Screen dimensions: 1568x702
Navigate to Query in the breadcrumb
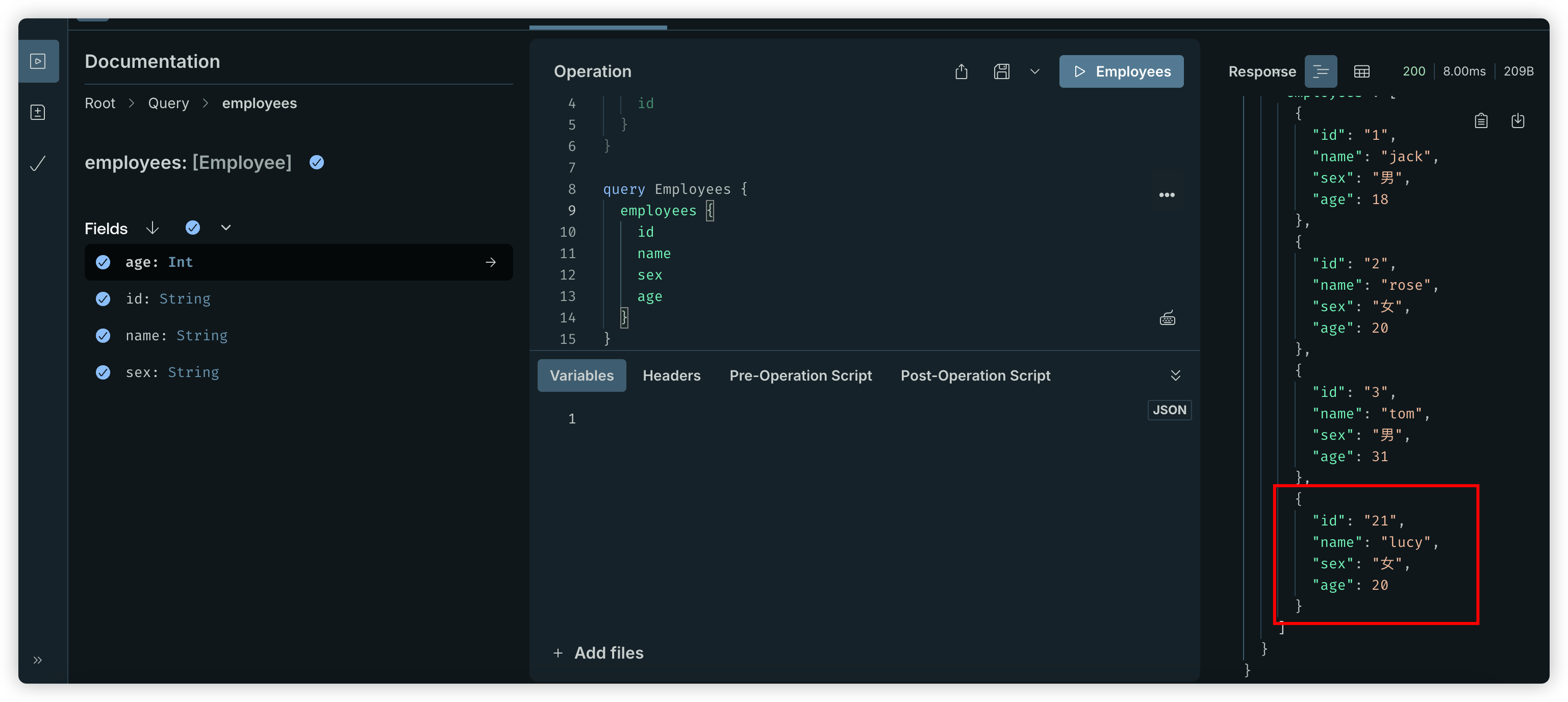pyautogui.click(x=169, y=104)
